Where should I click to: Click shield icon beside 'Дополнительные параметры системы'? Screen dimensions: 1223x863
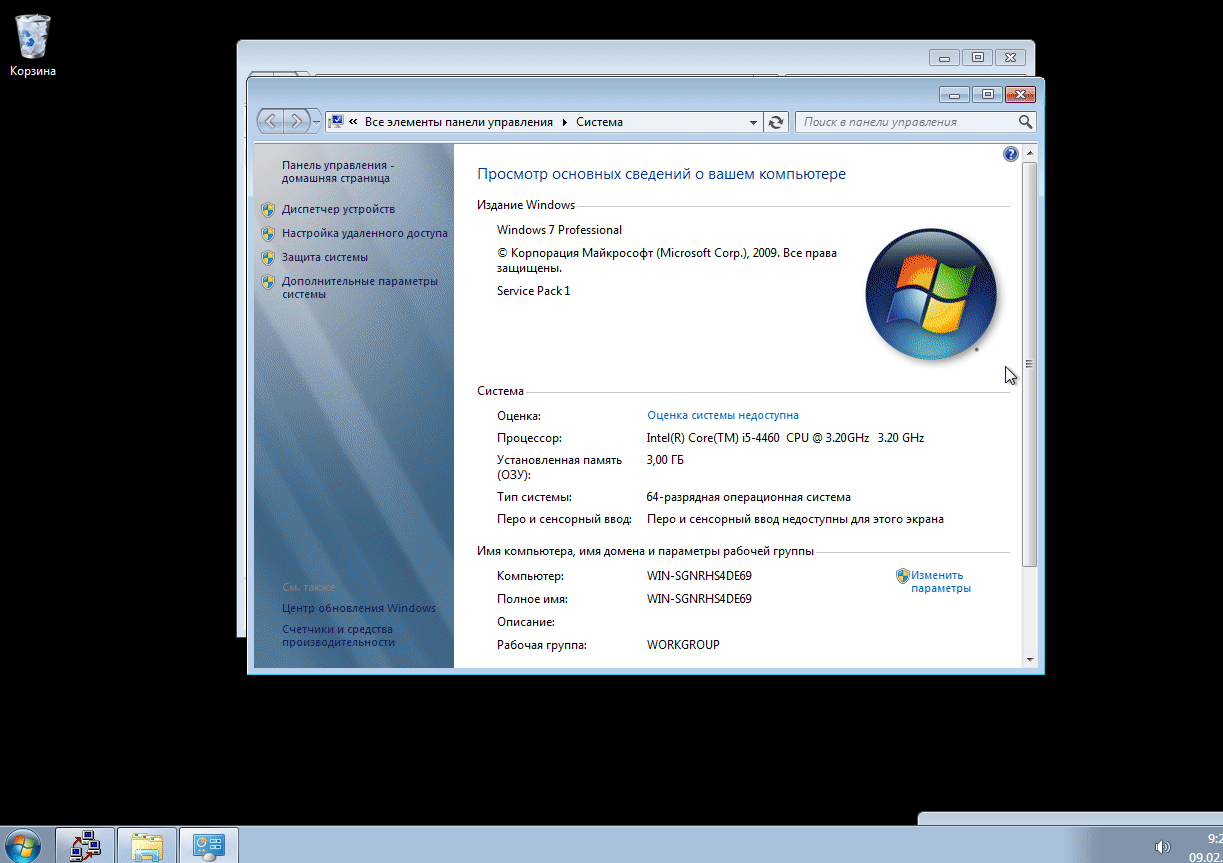[x=268, y=281]
